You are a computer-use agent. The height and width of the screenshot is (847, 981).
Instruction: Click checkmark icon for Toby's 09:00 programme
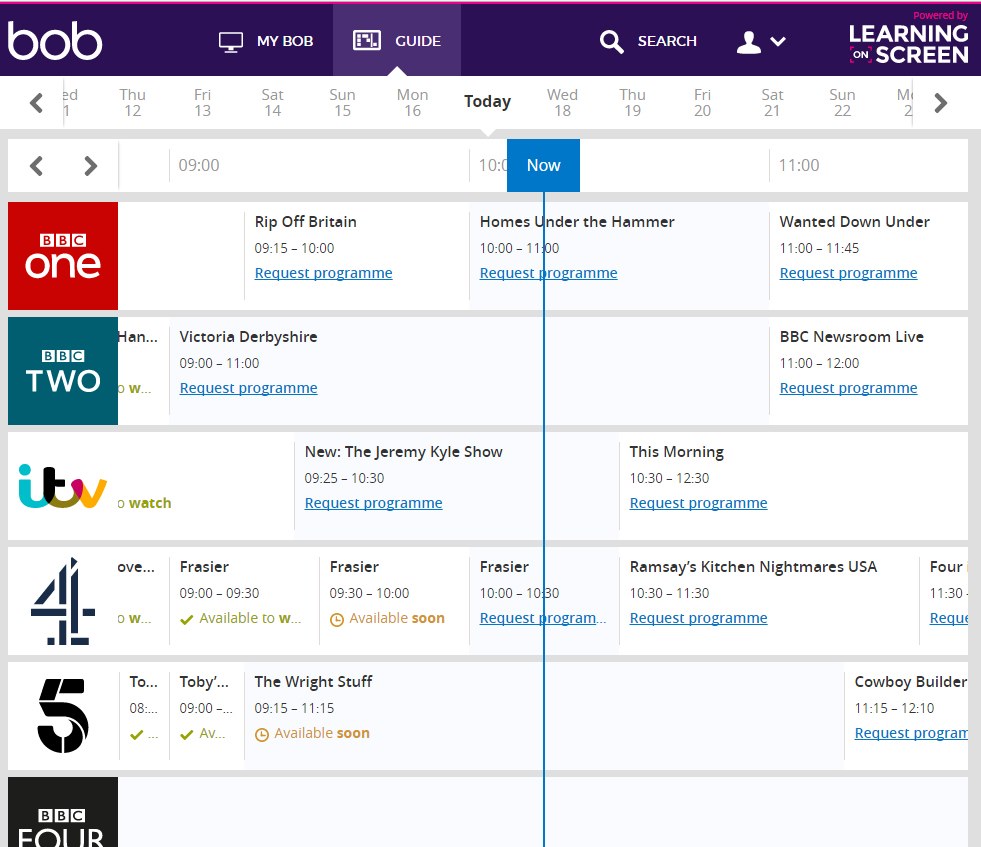186,734
